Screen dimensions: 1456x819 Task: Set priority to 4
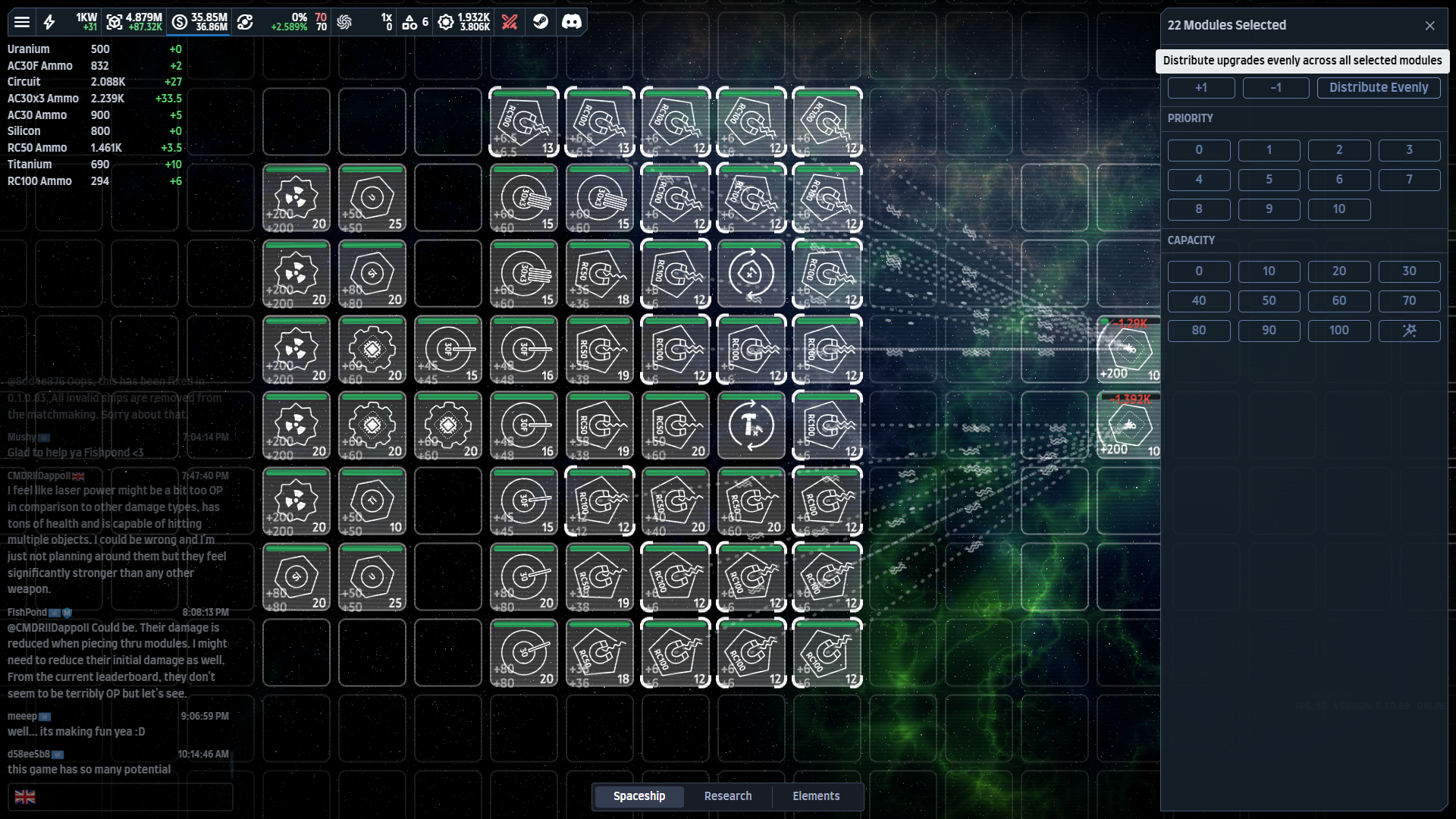(1199, 180)
